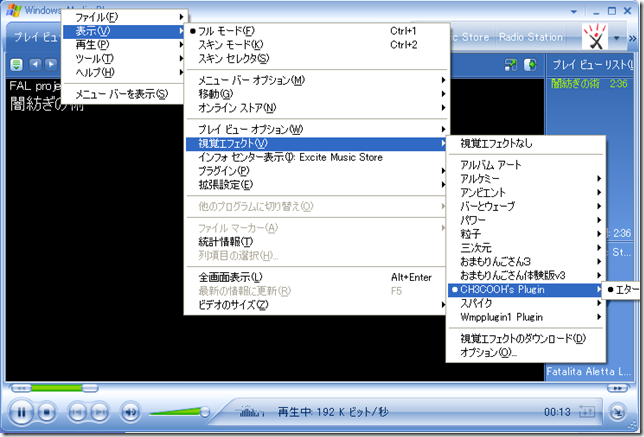Open メニュー バー オプション(M) submenu
Image resolution: width=644 pixels, height=437 pixels.
tap(316, 80)
